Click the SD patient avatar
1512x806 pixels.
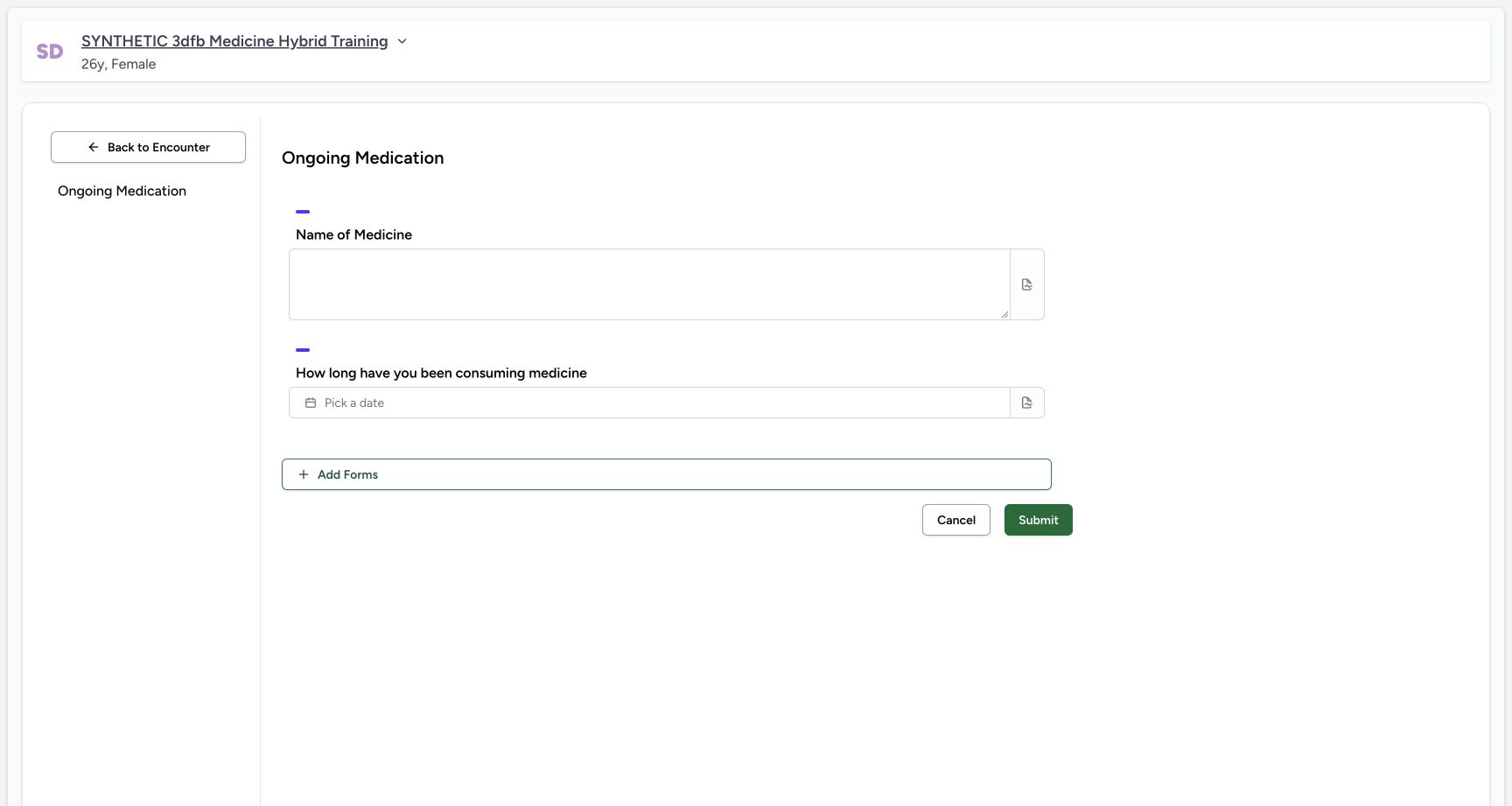click(x=50, y=52)
